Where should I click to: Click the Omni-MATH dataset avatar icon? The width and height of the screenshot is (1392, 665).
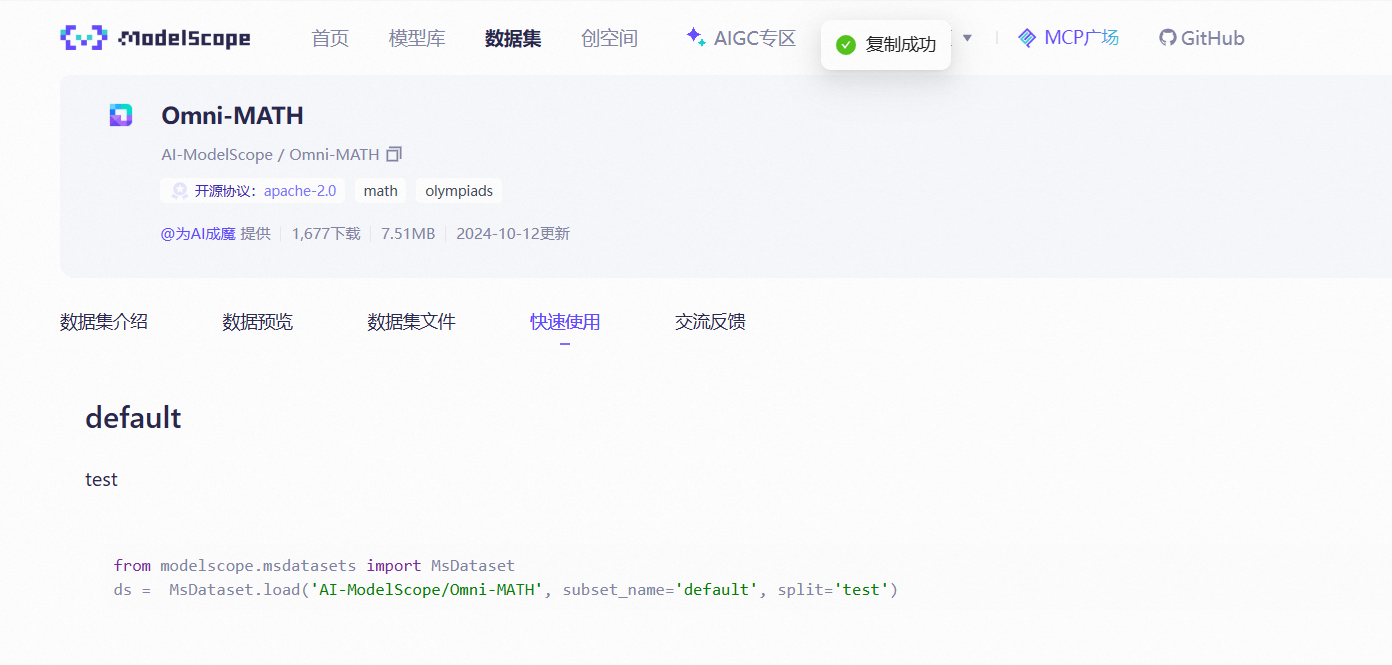pyautogui.click(x=121, y=115)
